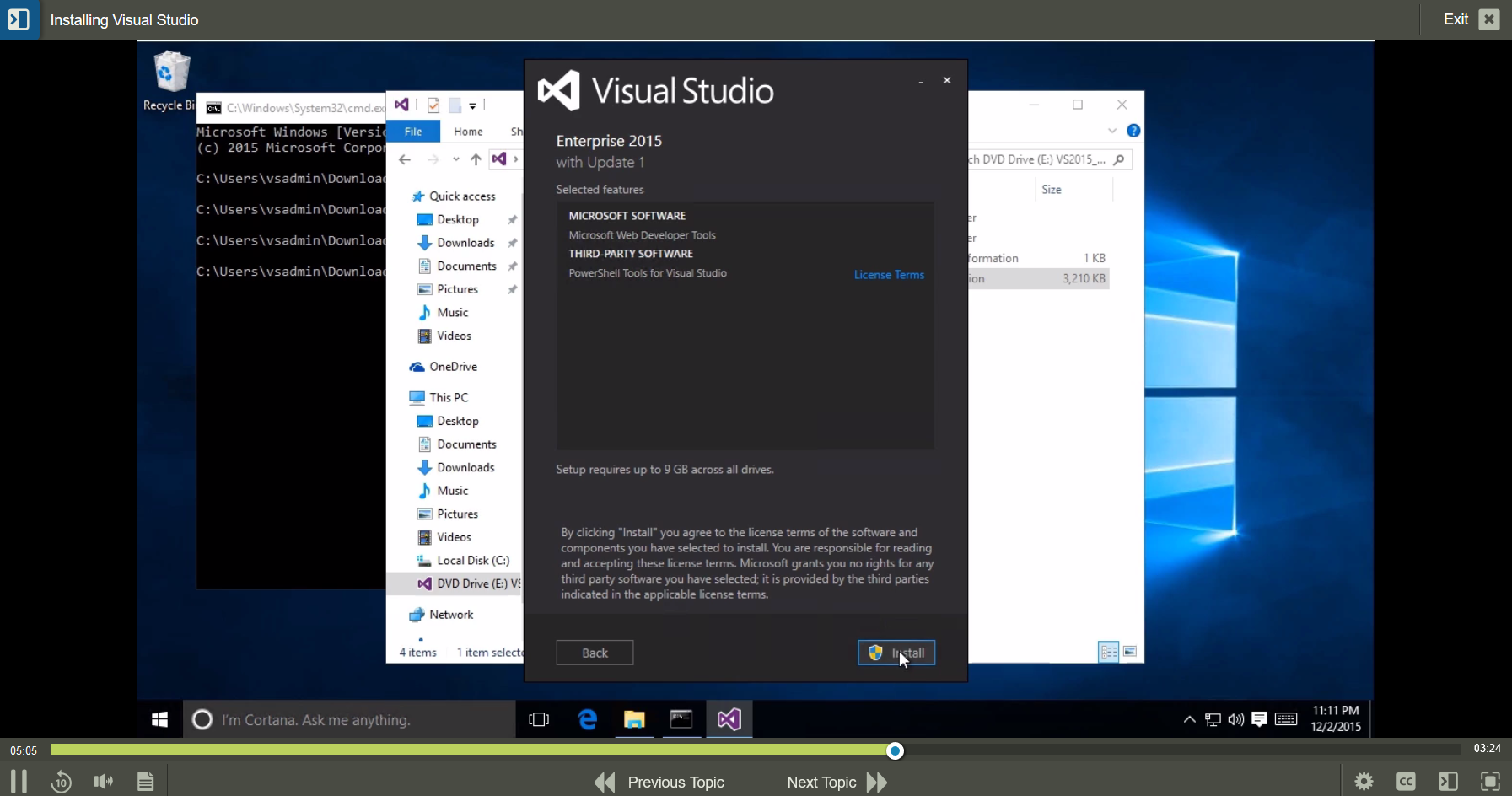This screenshot has height=796, width=1512.
Task: Open Task View from the taskbar
Action: point(538,719)
